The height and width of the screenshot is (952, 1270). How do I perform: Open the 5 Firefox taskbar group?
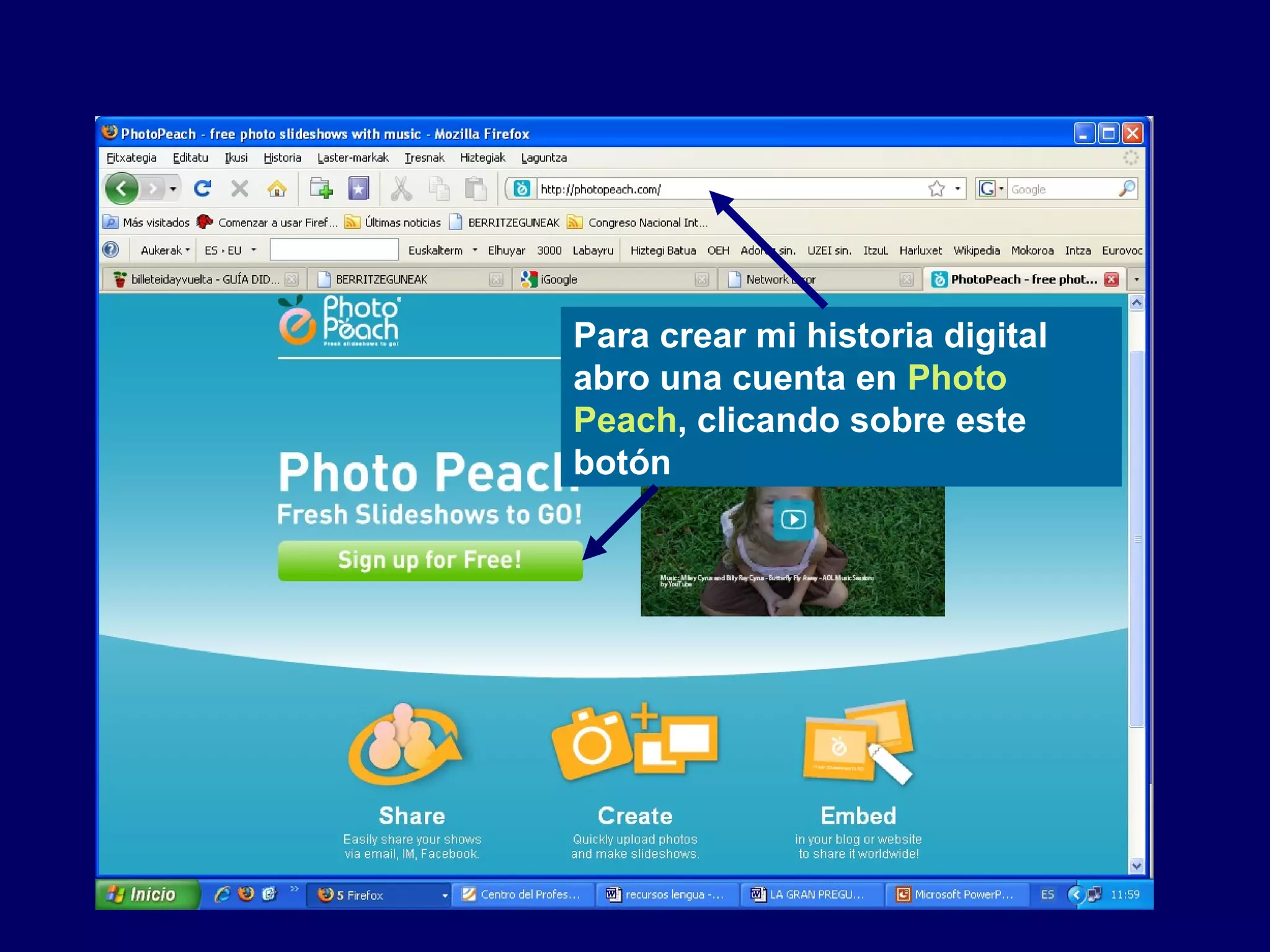[379, 894]
